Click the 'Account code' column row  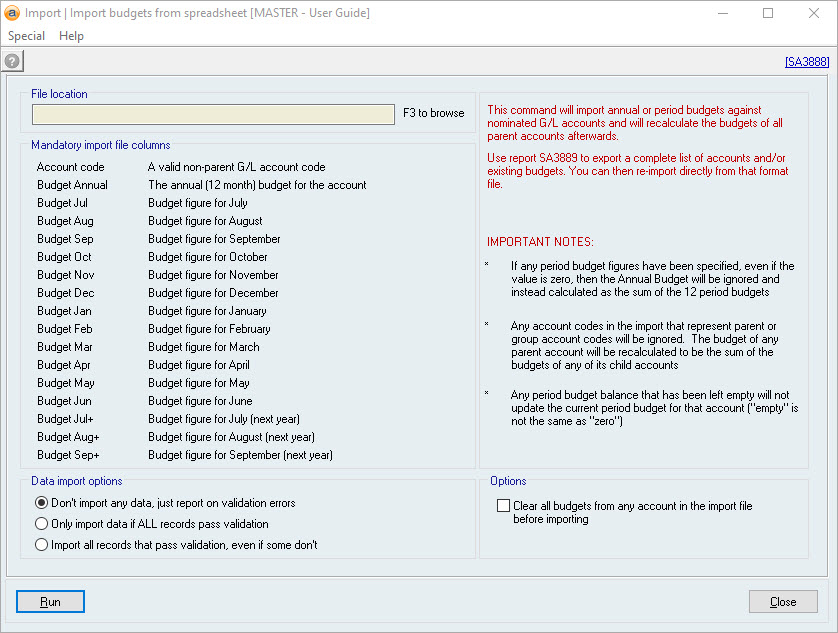[x=71, y=167]
